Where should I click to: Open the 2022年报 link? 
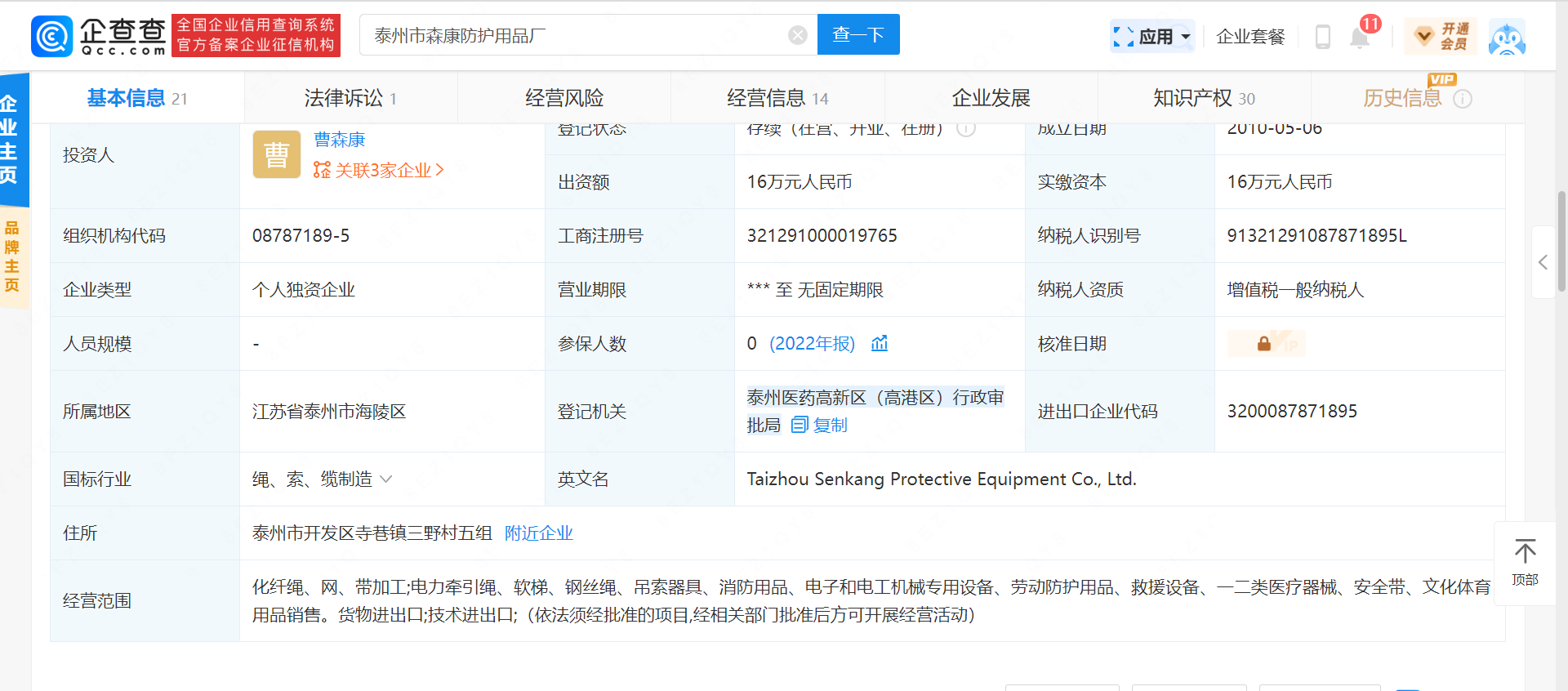[812, 344]
